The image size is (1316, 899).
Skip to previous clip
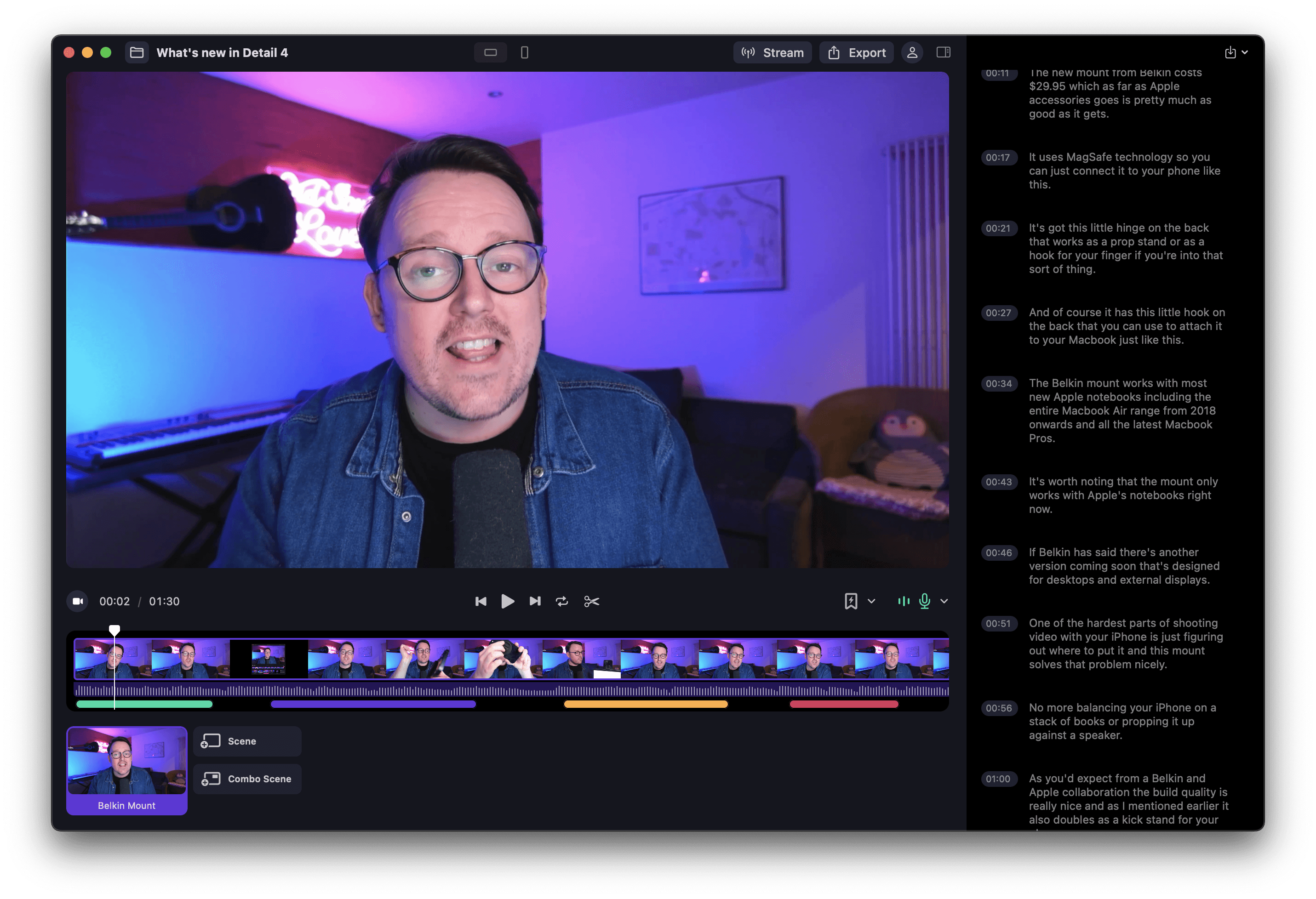tap(481, 601)
